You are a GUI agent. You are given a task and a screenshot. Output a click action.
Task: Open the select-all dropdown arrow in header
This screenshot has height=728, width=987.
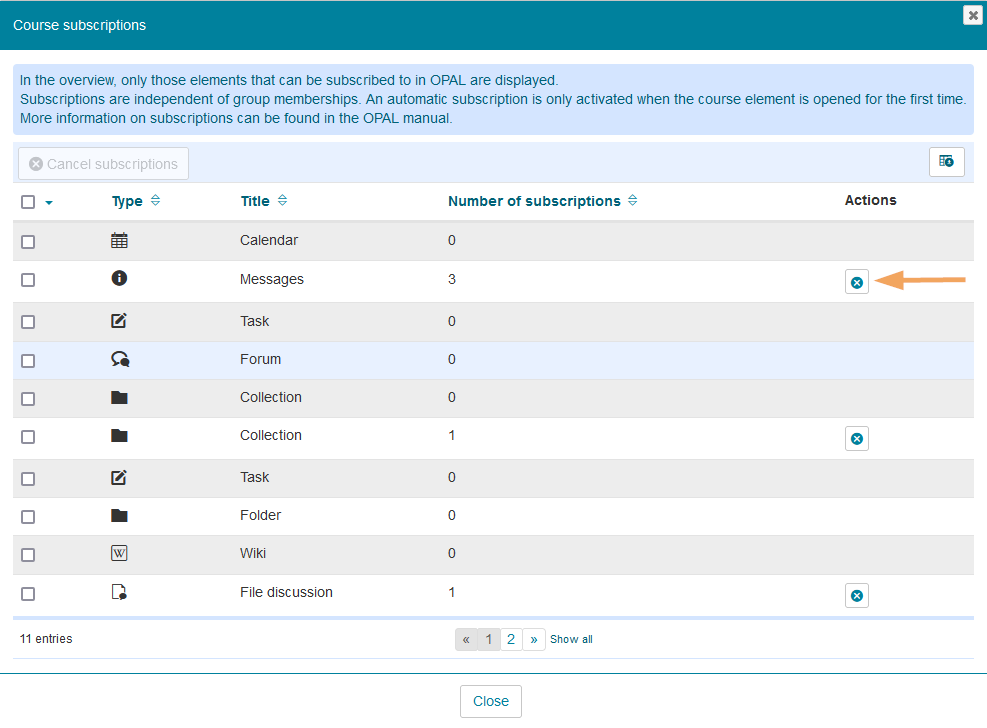pos(49,203)
